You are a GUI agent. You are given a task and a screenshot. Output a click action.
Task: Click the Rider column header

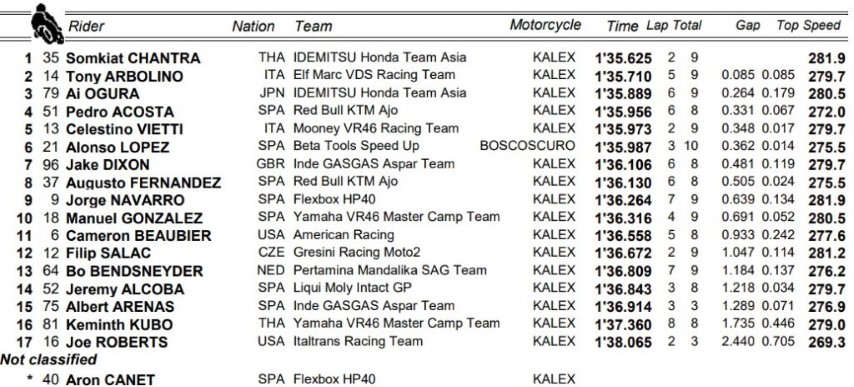[86, 26]
